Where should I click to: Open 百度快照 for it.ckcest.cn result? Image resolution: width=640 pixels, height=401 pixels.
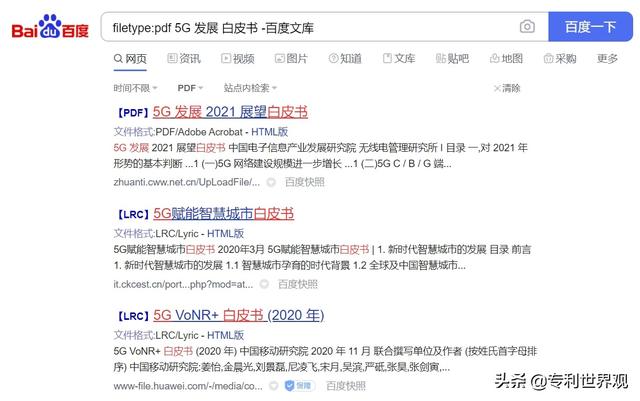(298, 284)
